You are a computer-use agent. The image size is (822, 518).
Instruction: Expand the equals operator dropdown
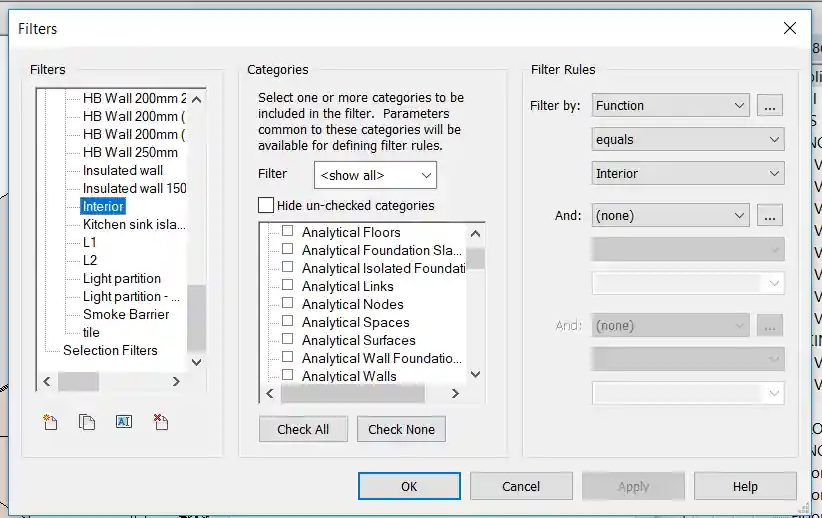[x=688, y=140]
